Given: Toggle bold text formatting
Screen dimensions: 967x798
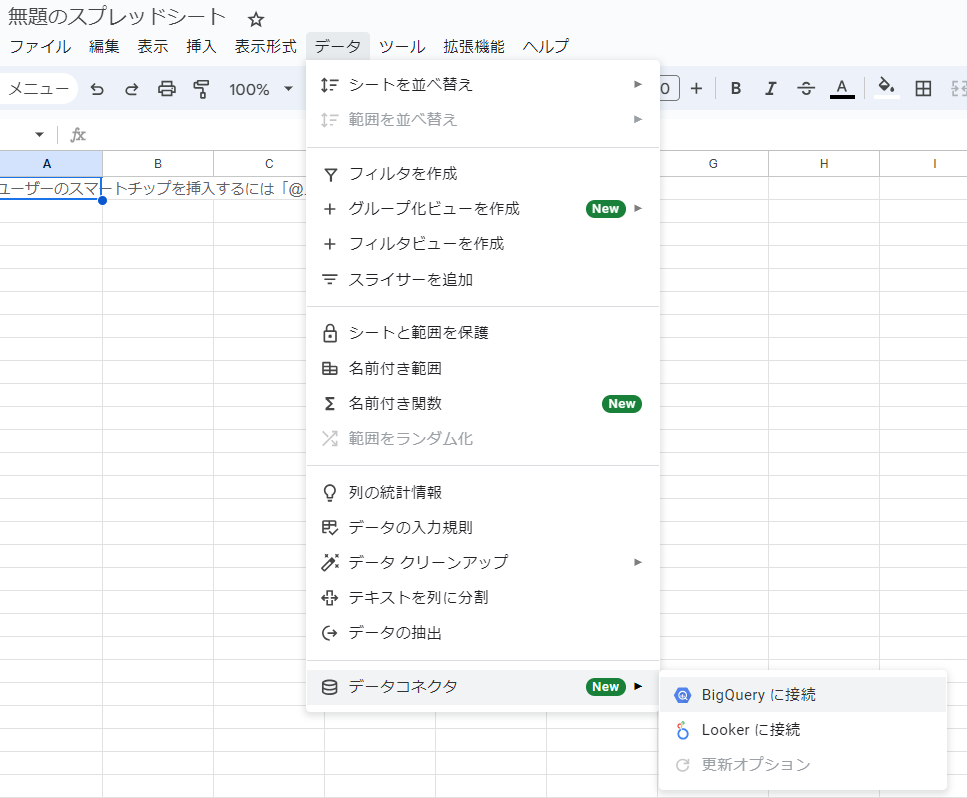Looking at the screenshot, I should 736,89.
